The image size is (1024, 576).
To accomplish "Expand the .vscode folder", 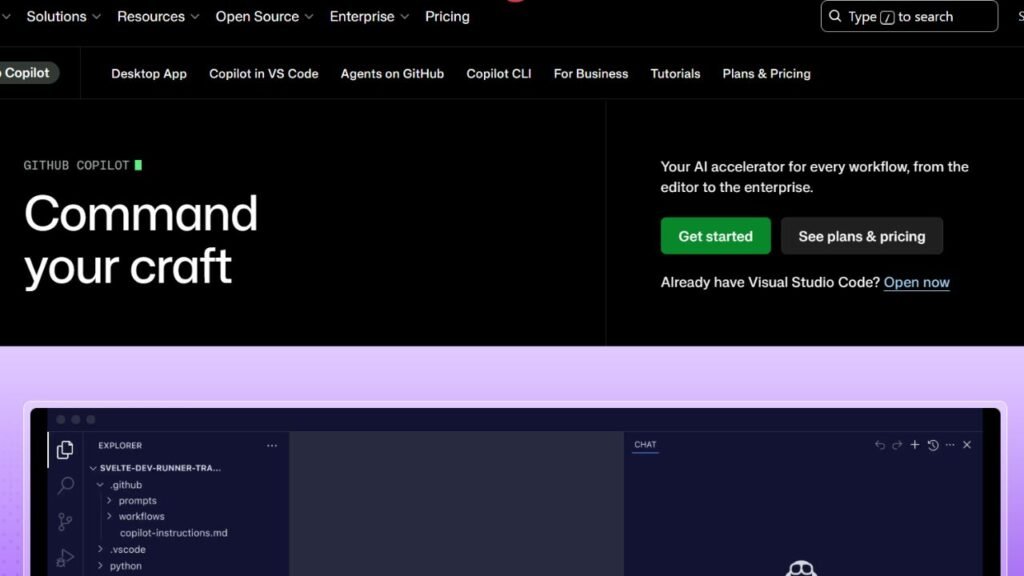I will 122,550.
